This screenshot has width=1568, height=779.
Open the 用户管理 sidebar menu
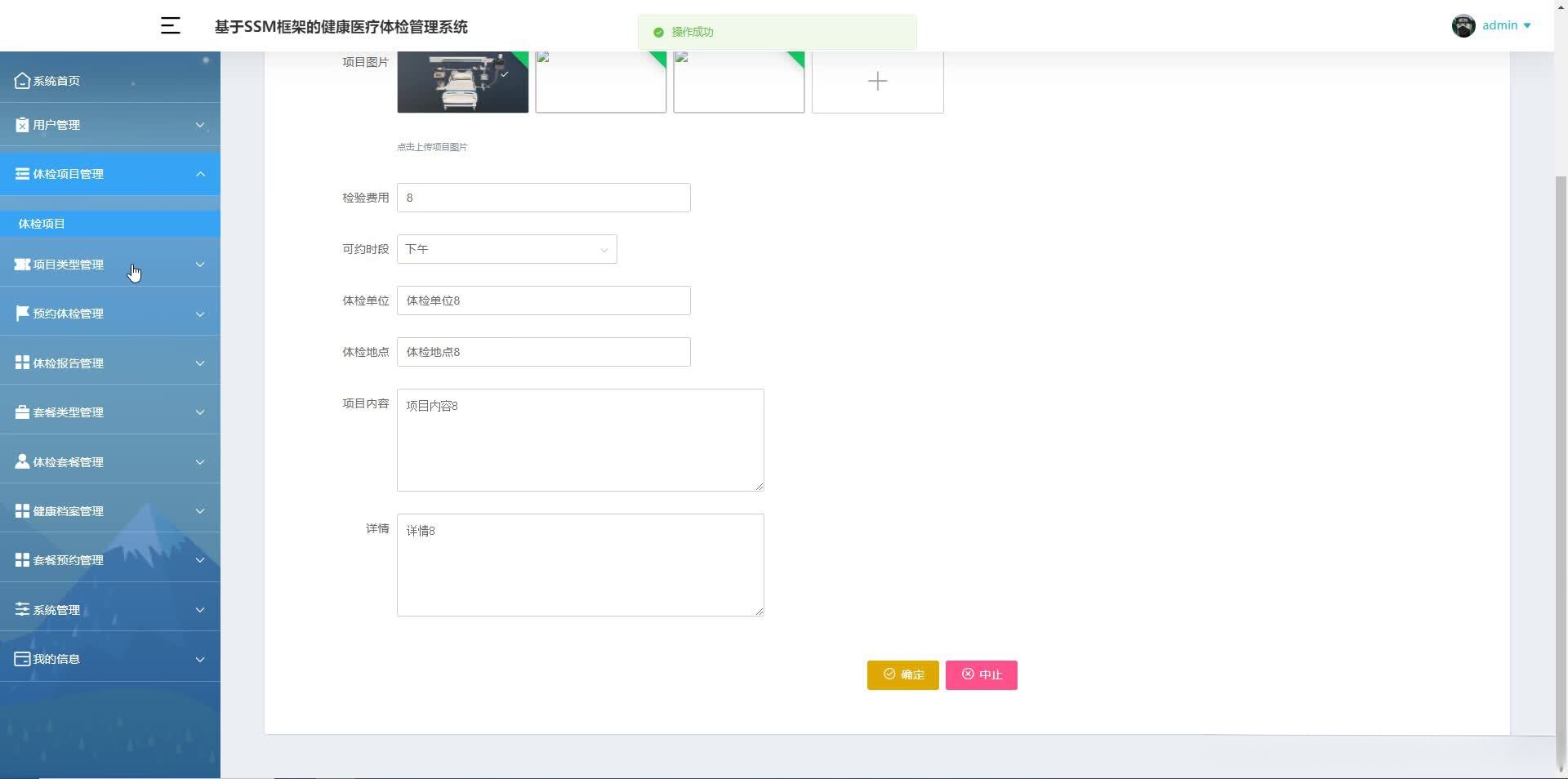point(110,125)
